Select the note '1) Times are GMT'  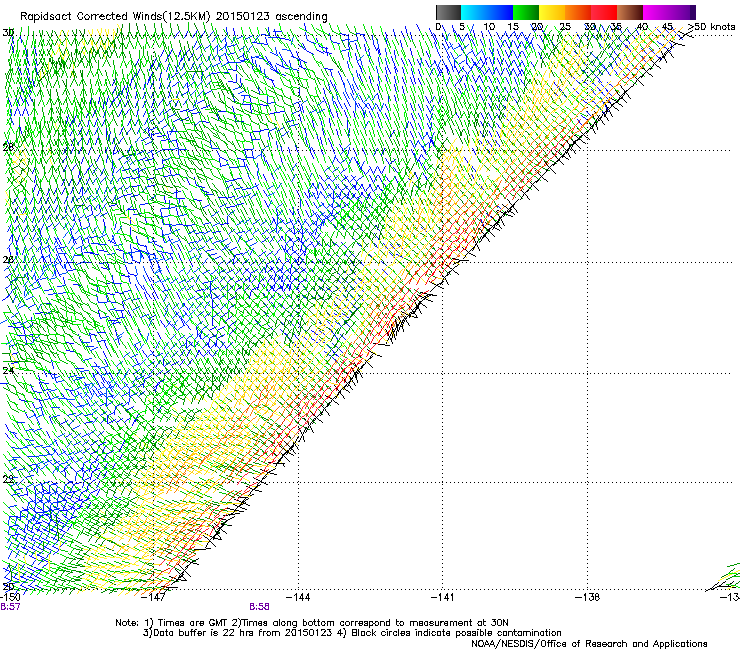click(x=186, y=623)
